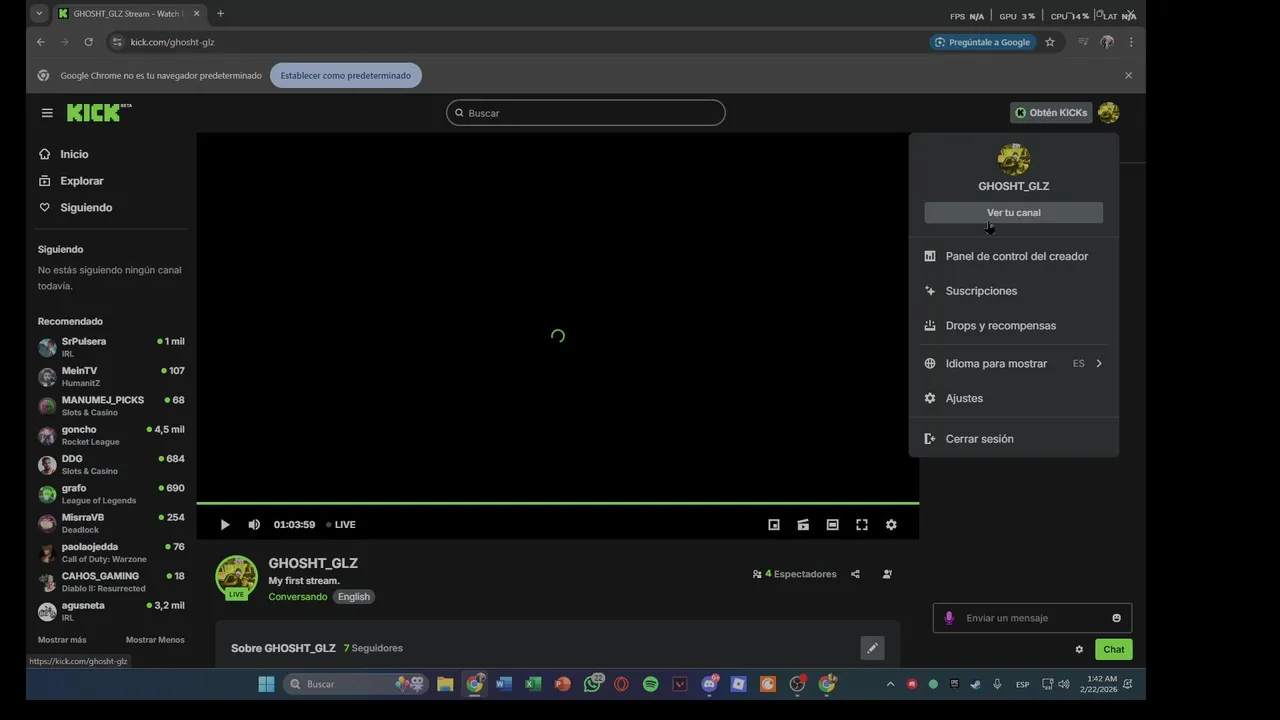This screenshot has height=720, width=1280.
Task: Click the purple microphone icon in chat
Action: (949, 618)
